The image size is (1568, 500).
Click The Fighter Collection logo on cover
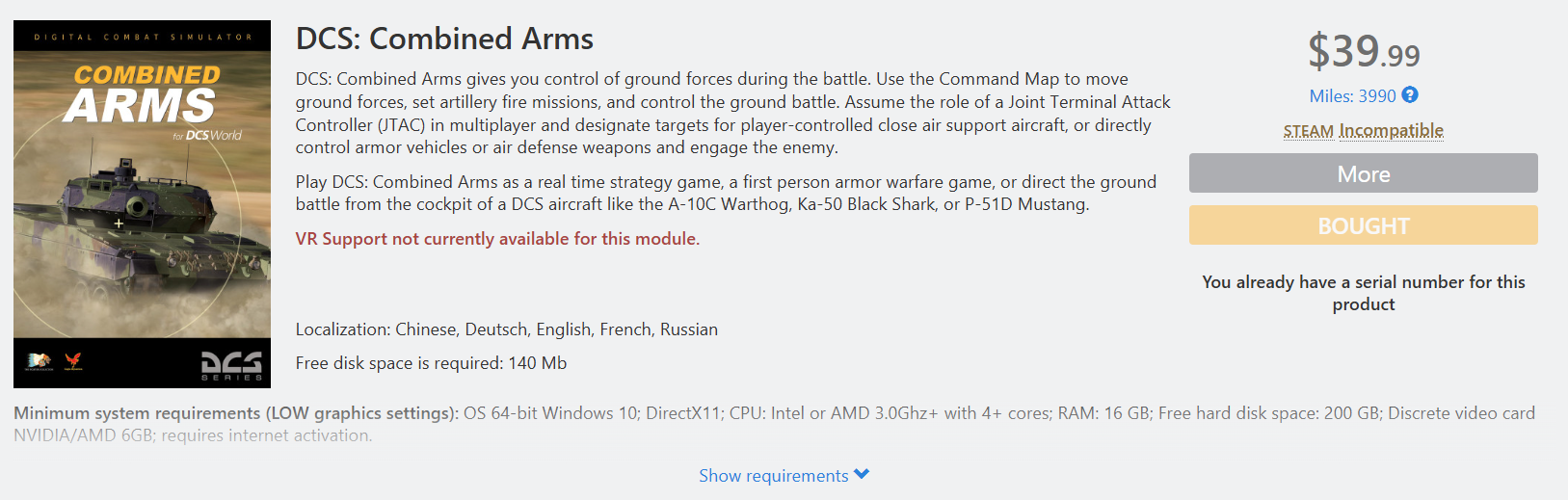click(x=39, y=361)
